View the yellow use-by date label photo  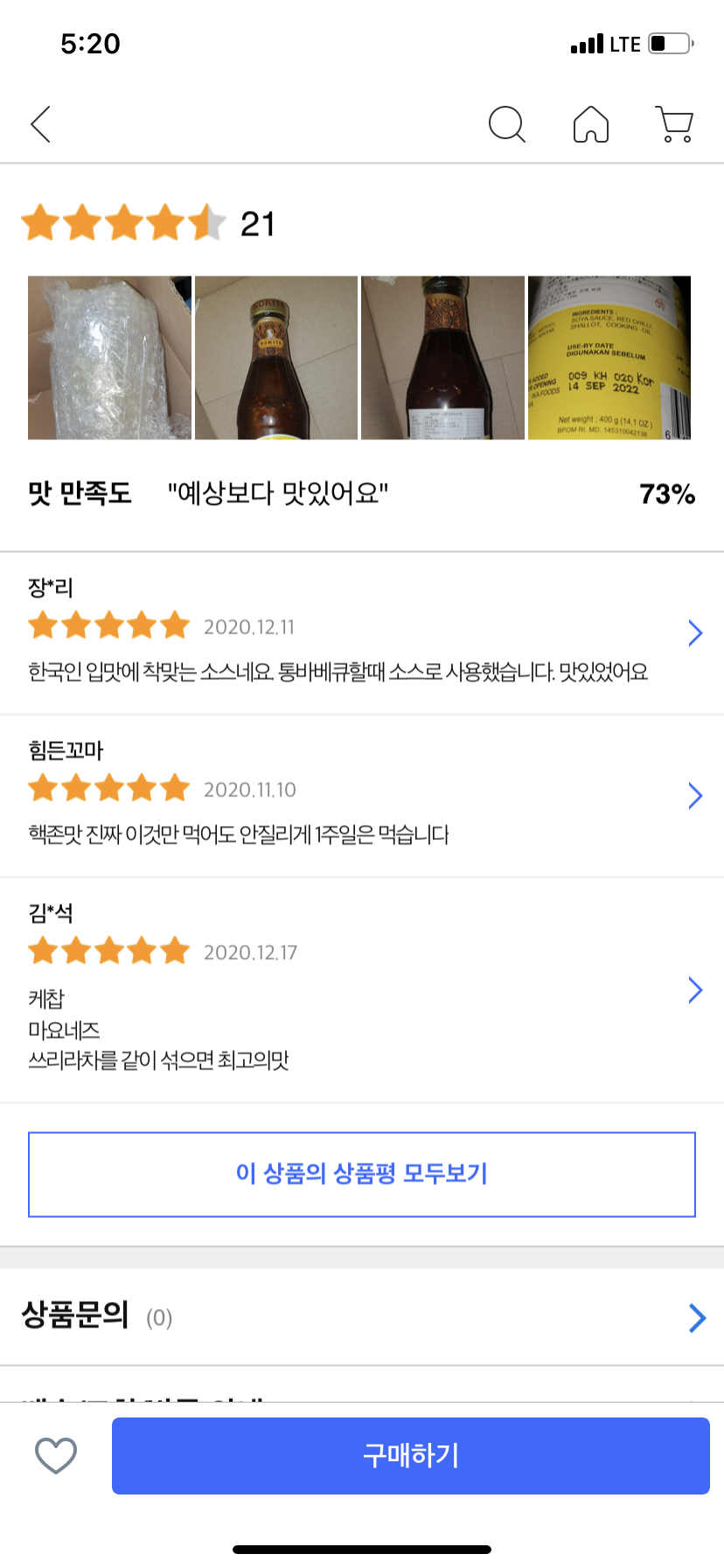tap(609, 358)
